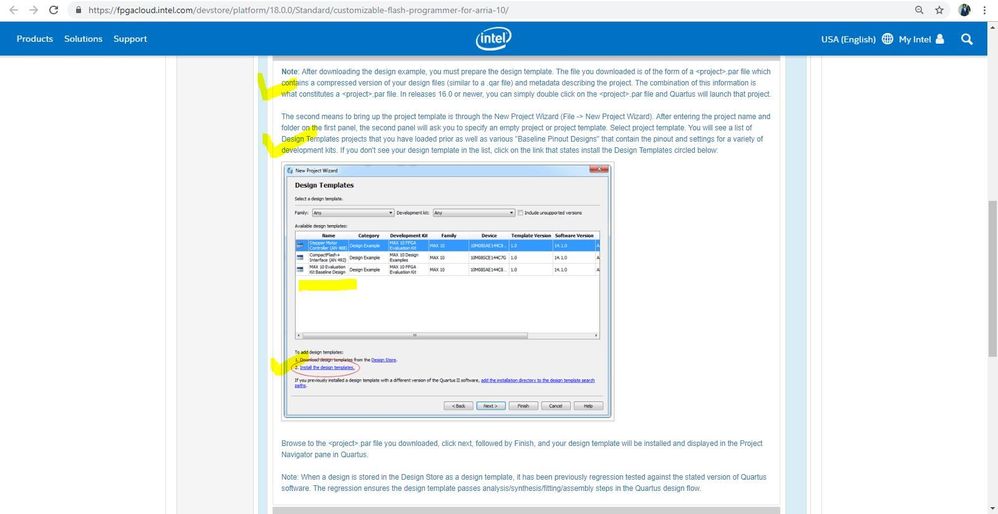Reload the current page
This screenshot has width=998, height=514.
pos(53,10)
